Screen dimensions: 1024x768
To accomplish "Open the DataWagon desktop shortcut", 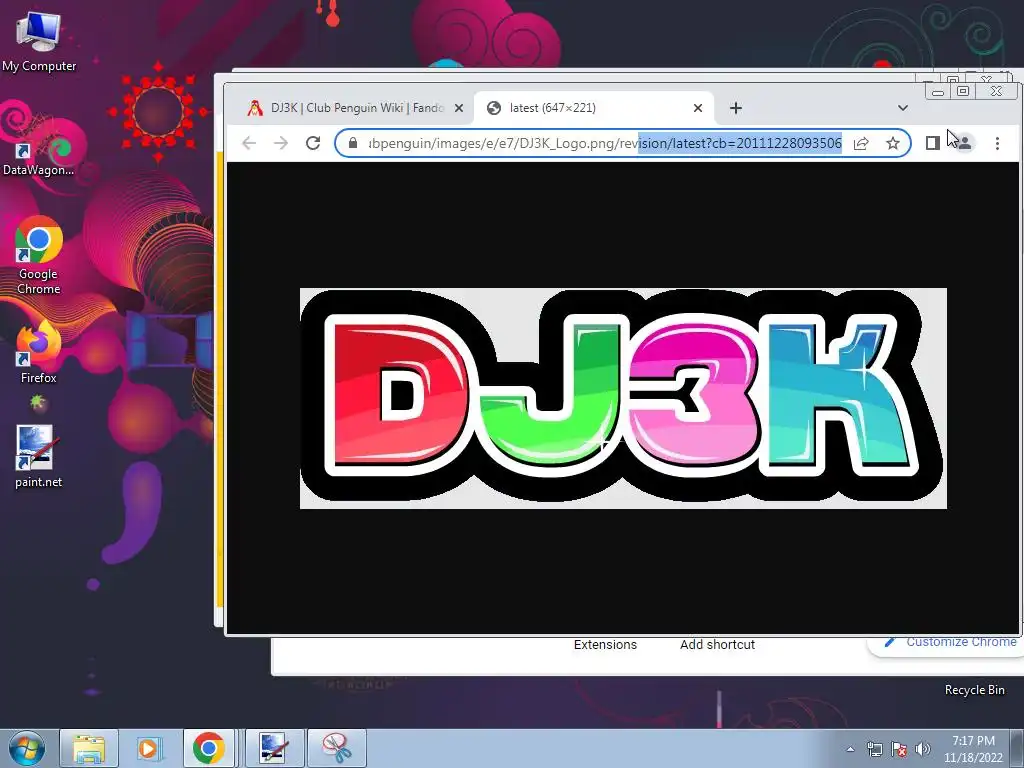I will [39, 157].
